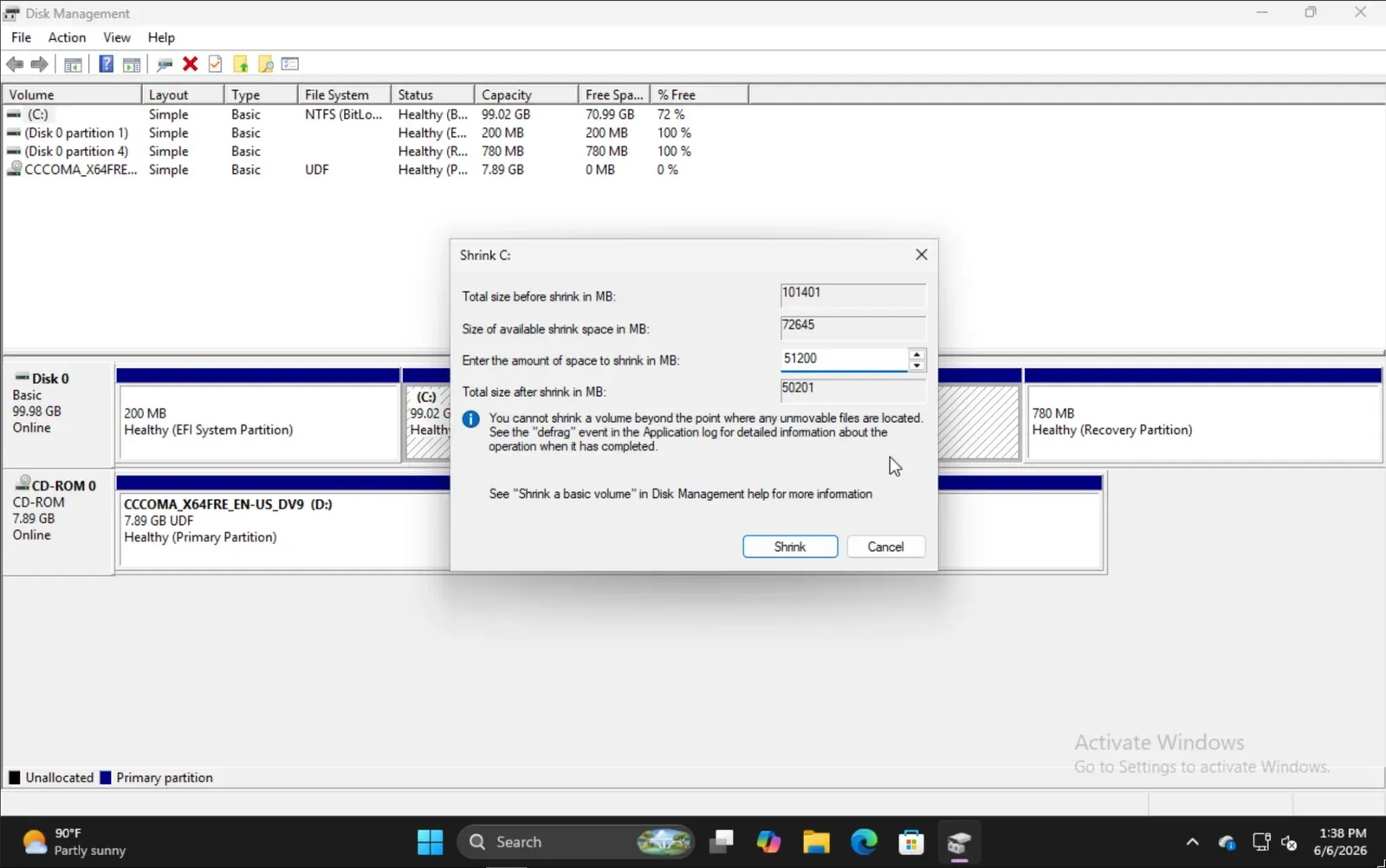Open the Action menu
The height and width of the screenshot is (868, 1386).
click(x=67, y=37)
